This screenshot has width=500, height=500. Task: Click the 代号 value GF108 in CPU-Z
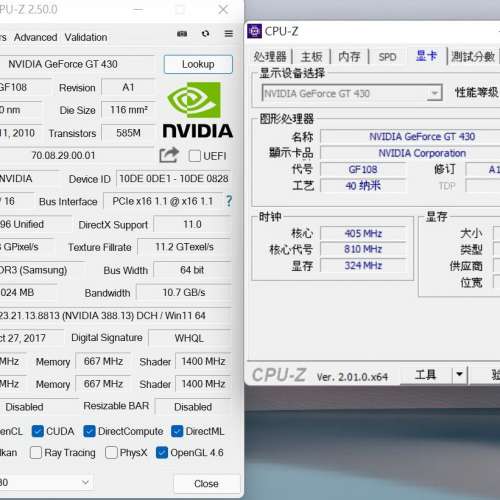pos(363,169)
